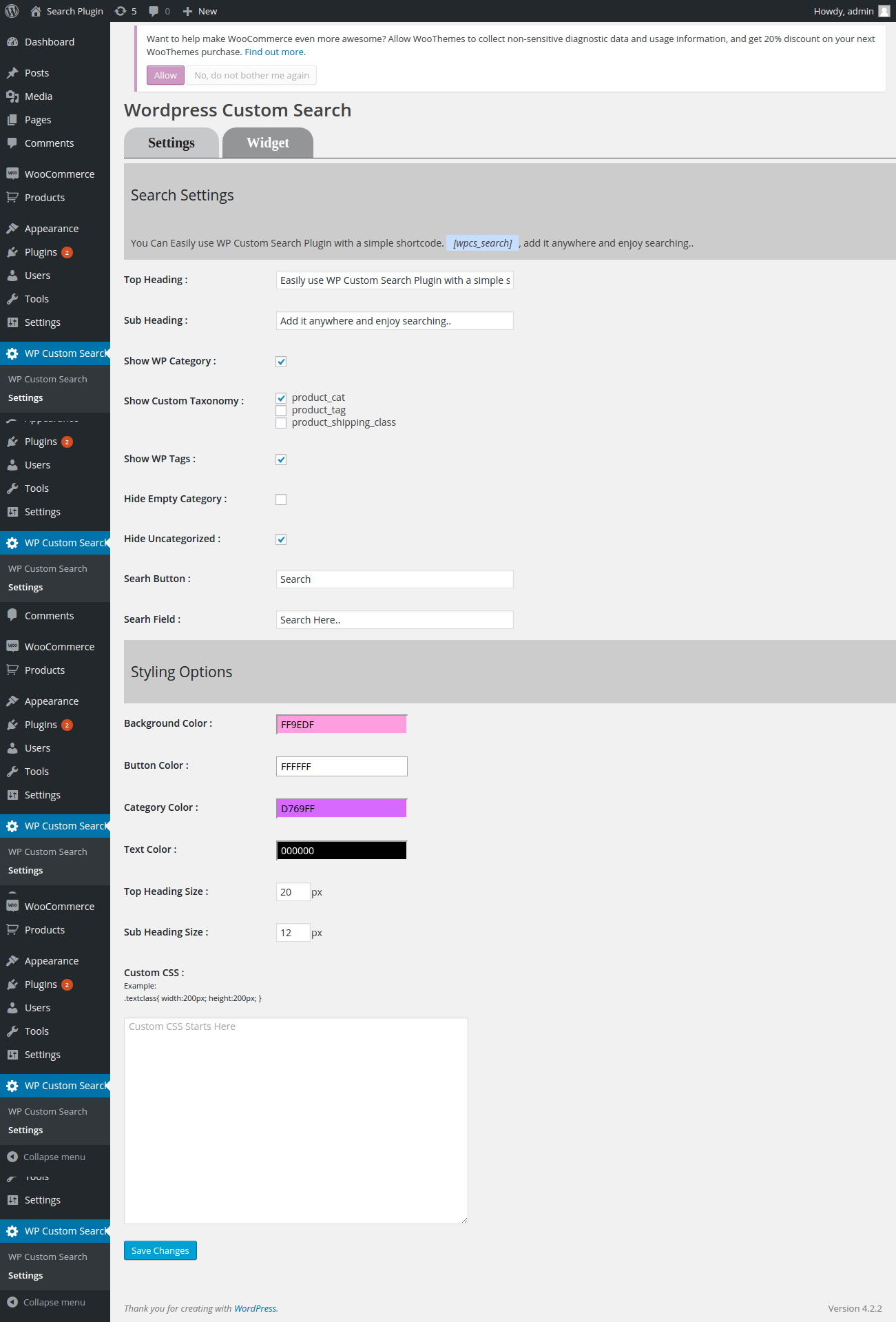The height and width of the screenshot is (1322, 896).
Task: Open the Dashboard gauge icon
Action: tap(12, 42)
